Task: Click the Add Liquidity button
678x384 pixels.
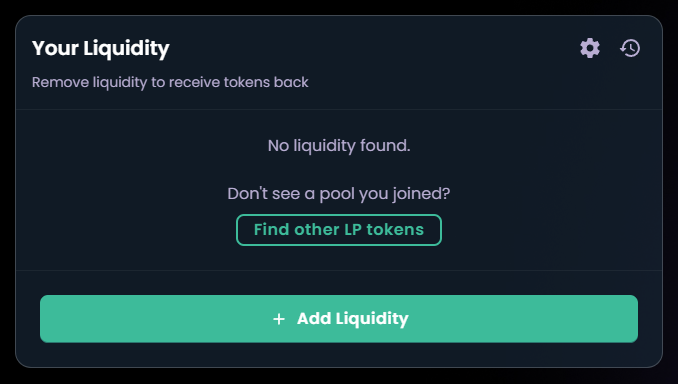Action: click(x=339, y=319)
